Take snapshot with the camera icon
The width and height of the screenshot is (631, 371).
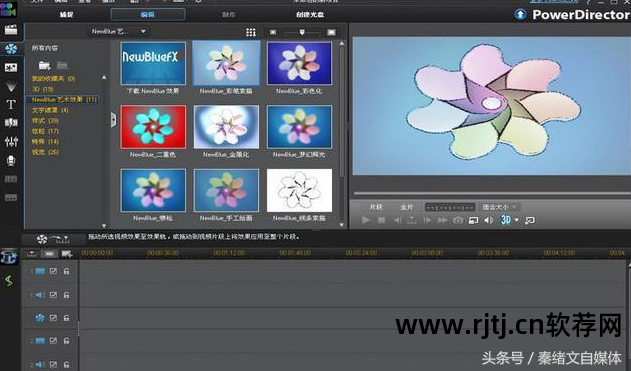click(x=458, y=221)
